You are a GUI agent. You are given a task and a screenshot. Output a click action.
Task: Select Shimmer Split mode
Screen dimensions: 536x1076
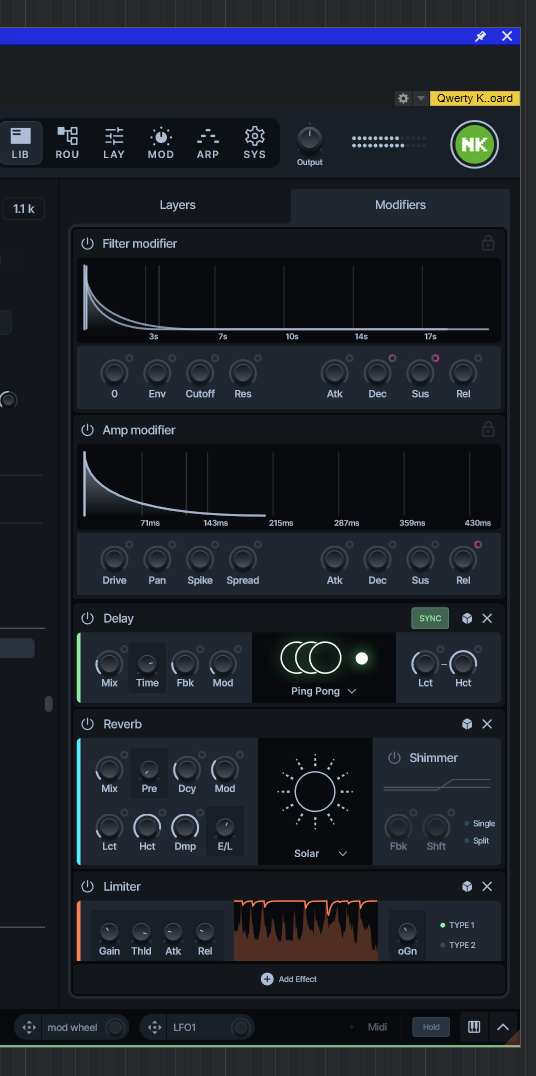(476, 841)
